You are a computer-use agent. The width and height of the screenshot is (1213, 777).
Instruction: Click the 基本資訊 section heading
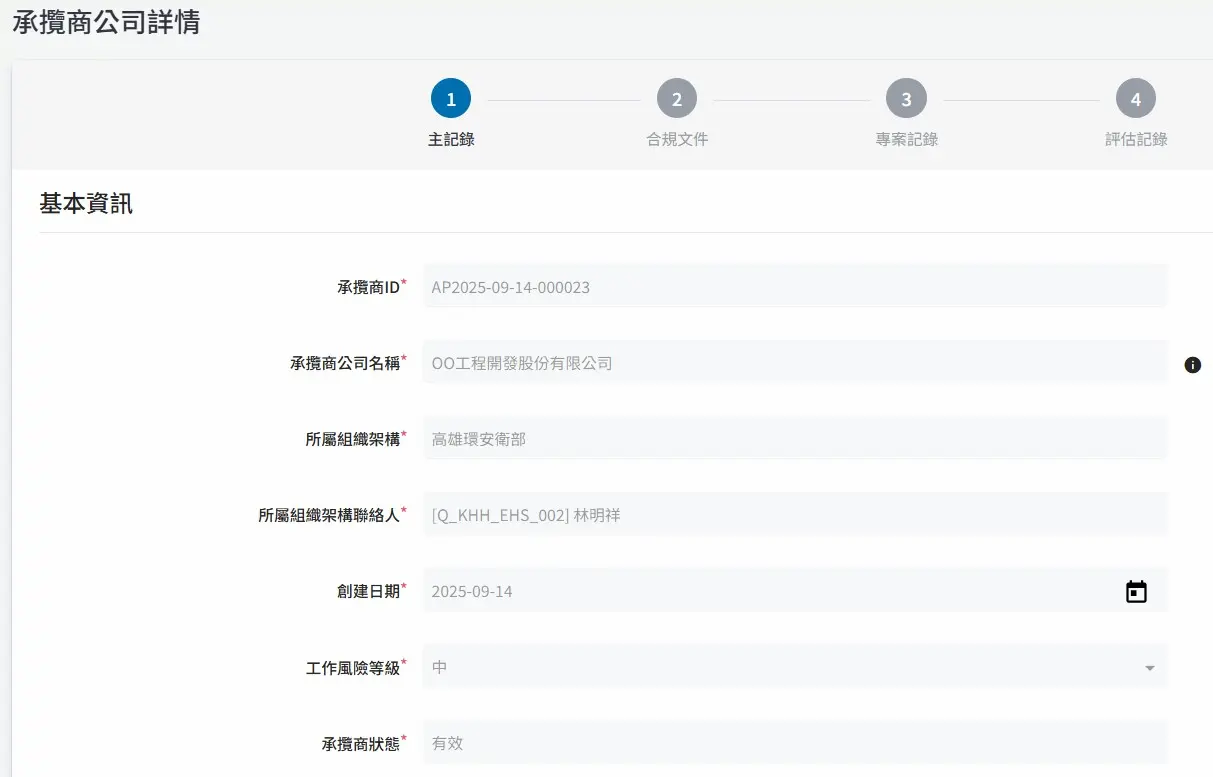86,204
